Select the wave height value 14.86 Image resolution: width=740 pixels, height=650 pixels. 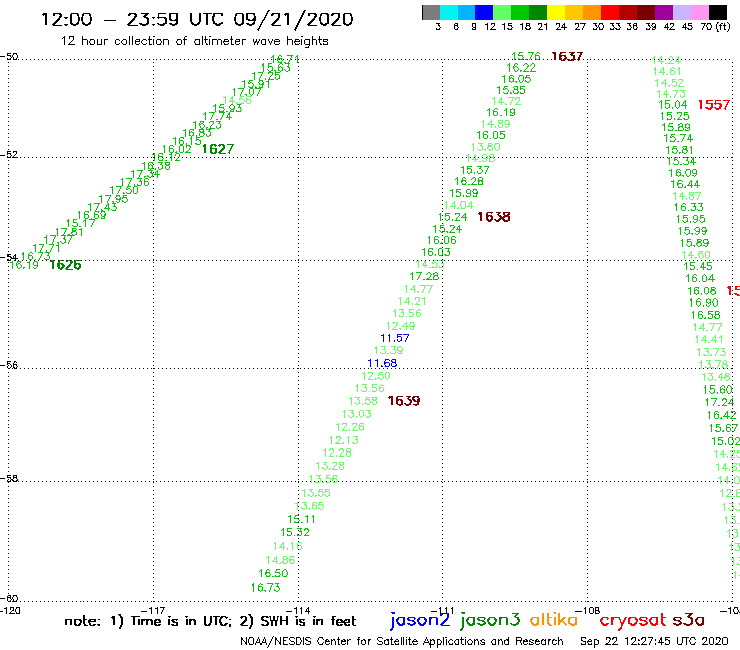point(280,560)
